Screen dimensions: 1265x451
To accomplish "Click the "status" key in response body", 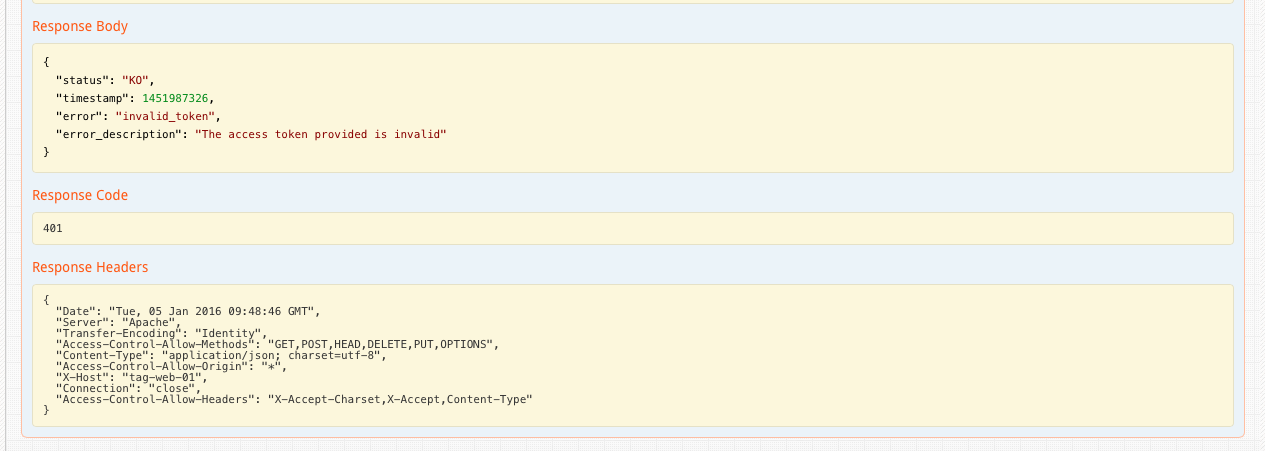I will [82, 80].
